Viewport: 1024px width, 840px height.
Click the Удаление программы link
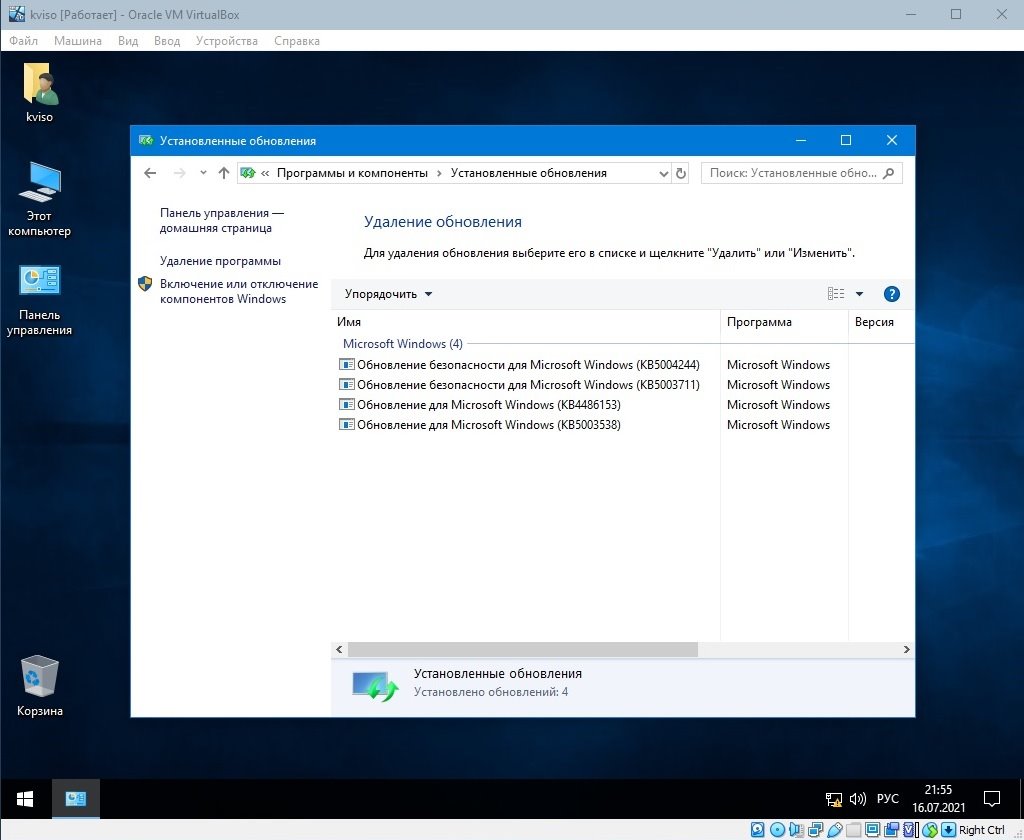tap(220, 261)
